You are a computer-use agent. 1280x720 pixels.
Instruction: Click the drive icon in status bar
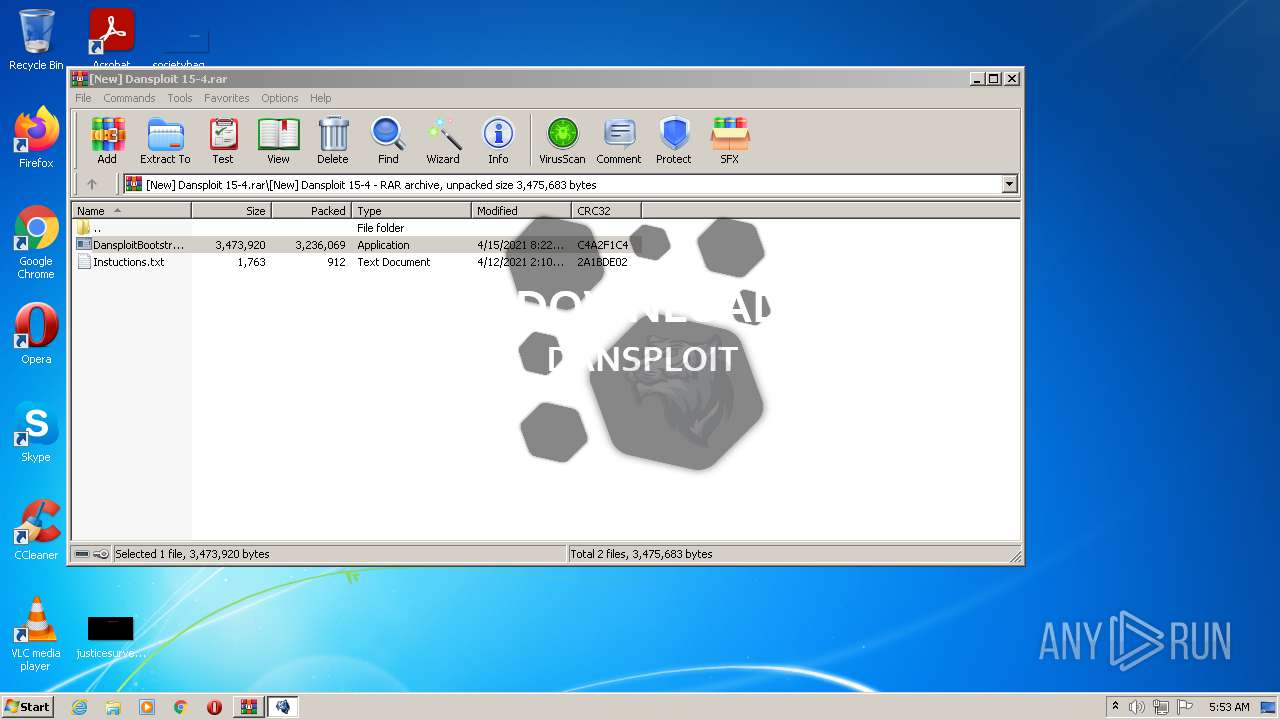click(x=82, y=554)
